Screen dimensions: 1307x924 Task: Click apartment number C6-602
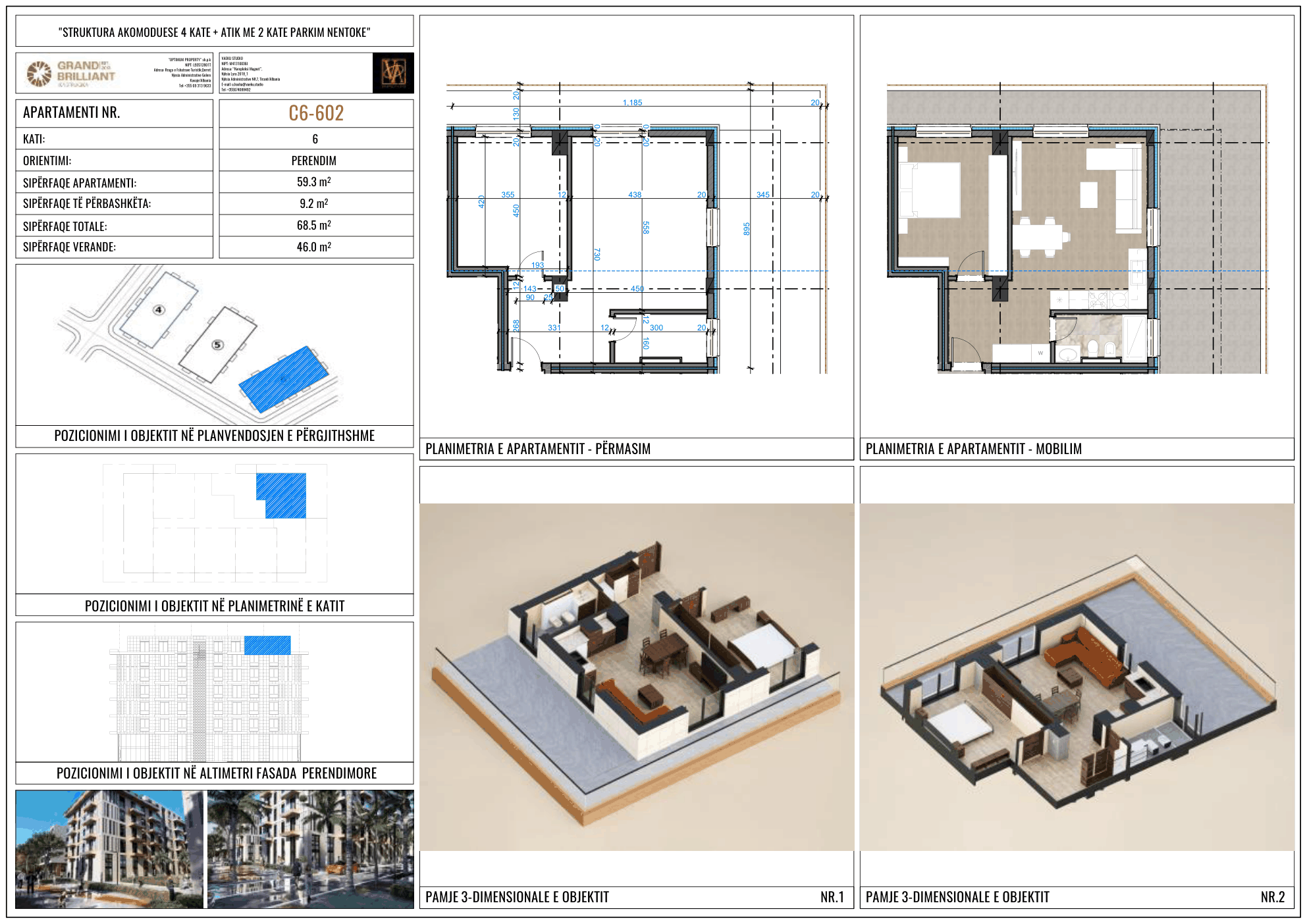click(316, 113)
